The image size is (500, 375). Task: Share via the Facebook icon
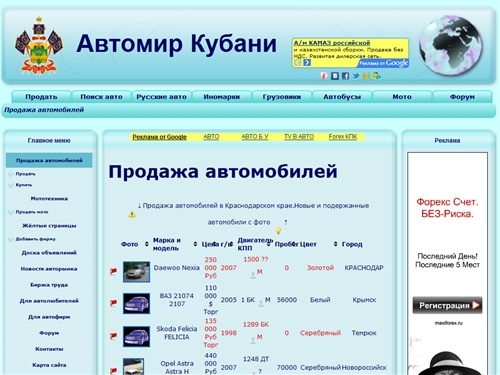click(345, 76)
